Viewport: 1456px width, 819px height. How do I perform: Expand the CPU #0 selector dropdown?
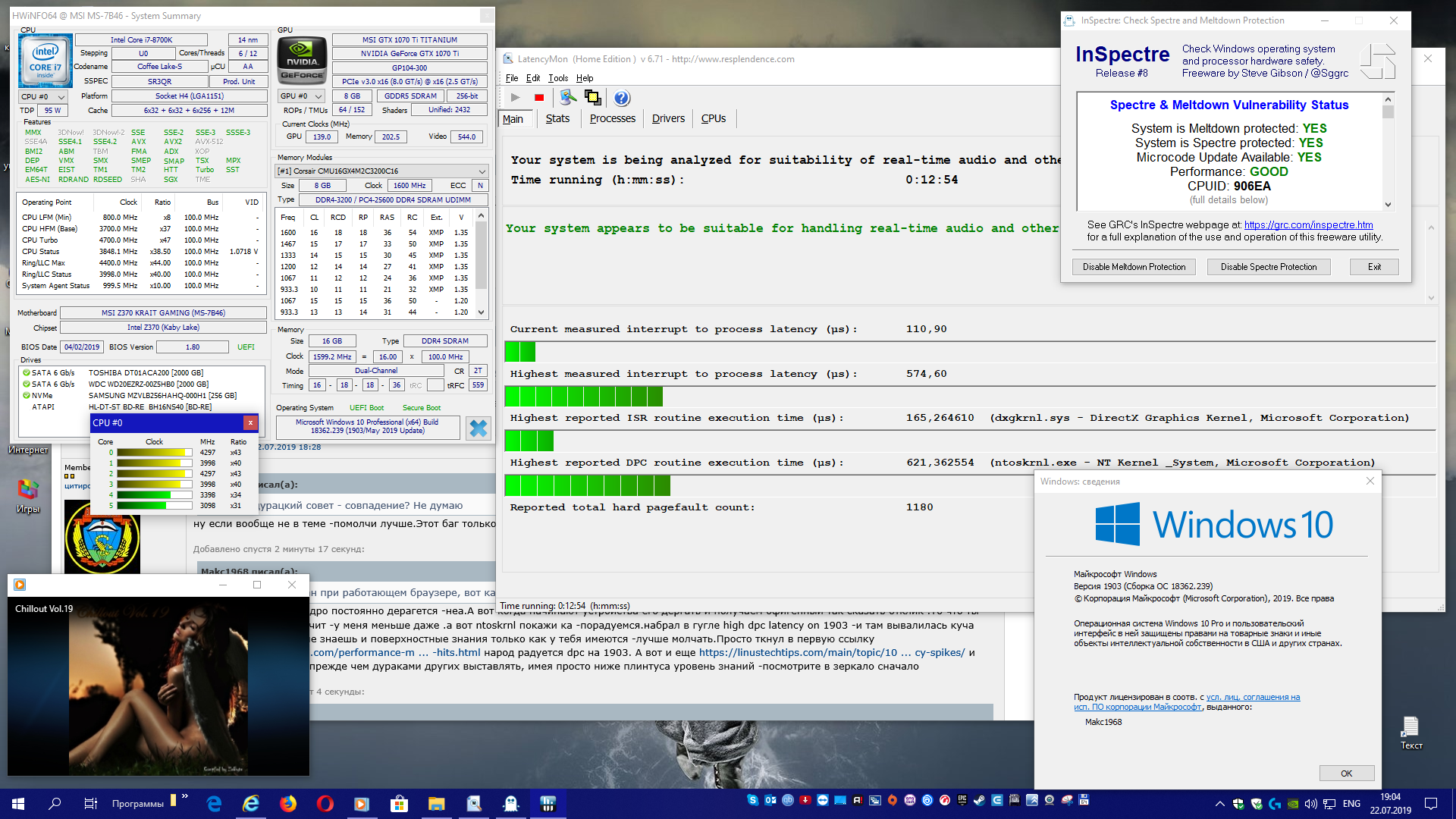pyautogui.click(x=42, y=96)
